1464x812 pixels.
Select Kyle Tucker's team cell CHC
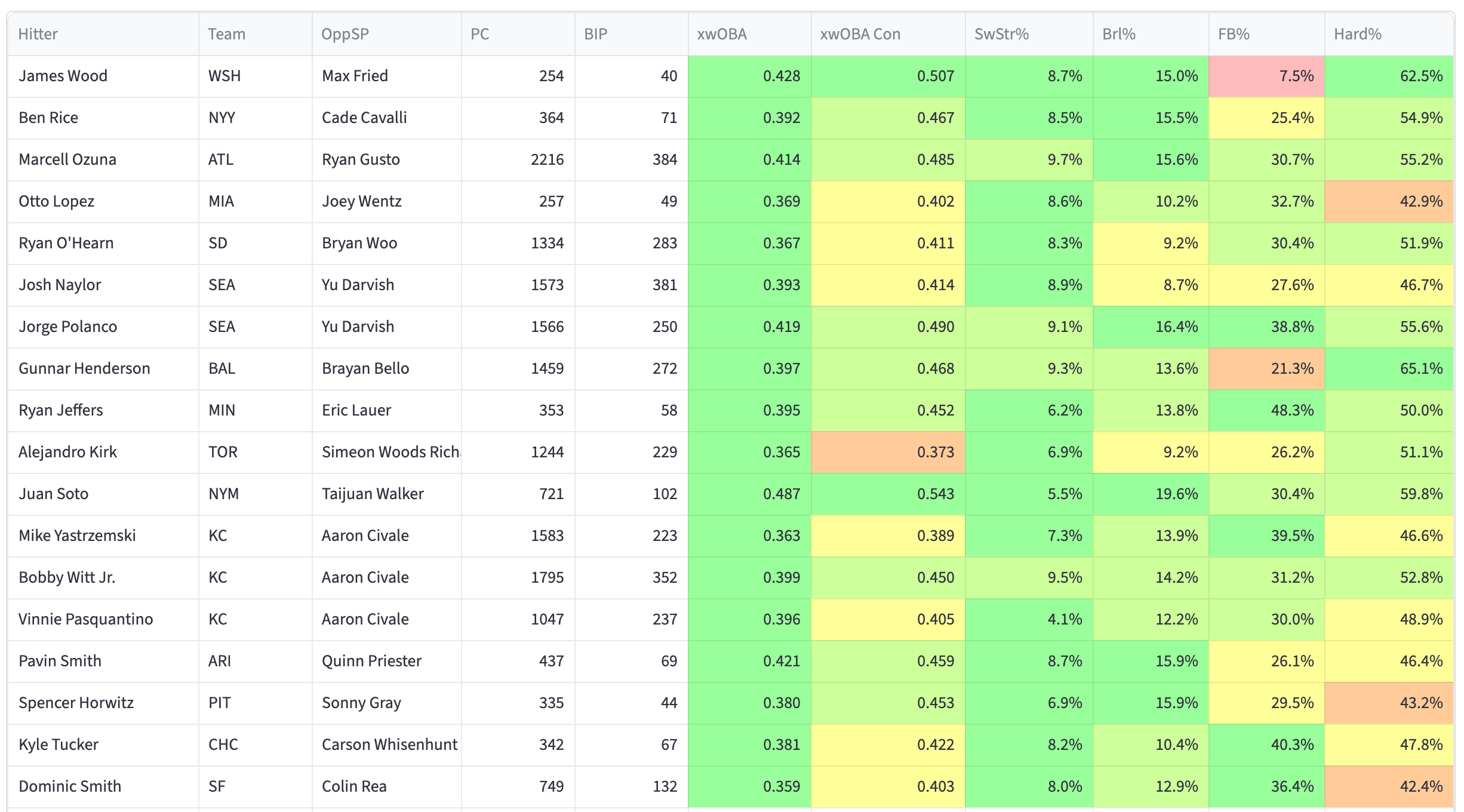pos(223,745)
